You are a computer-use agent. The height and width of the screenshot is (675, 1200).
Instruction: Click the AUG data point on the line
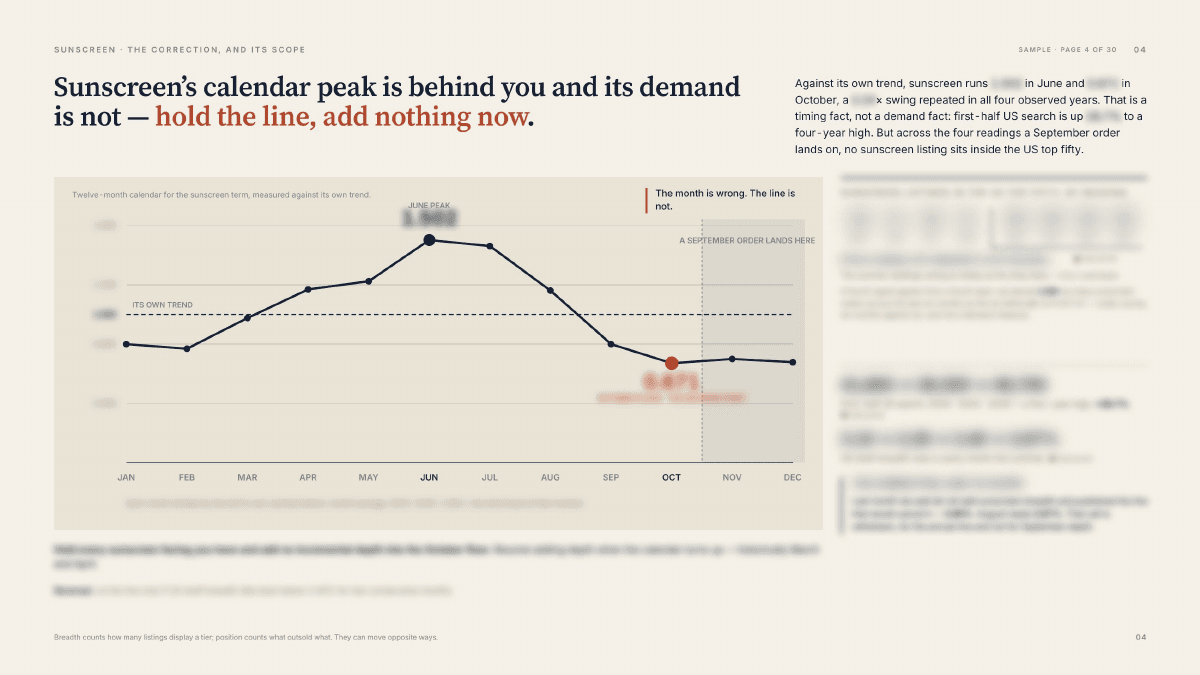tap(550, 290)
